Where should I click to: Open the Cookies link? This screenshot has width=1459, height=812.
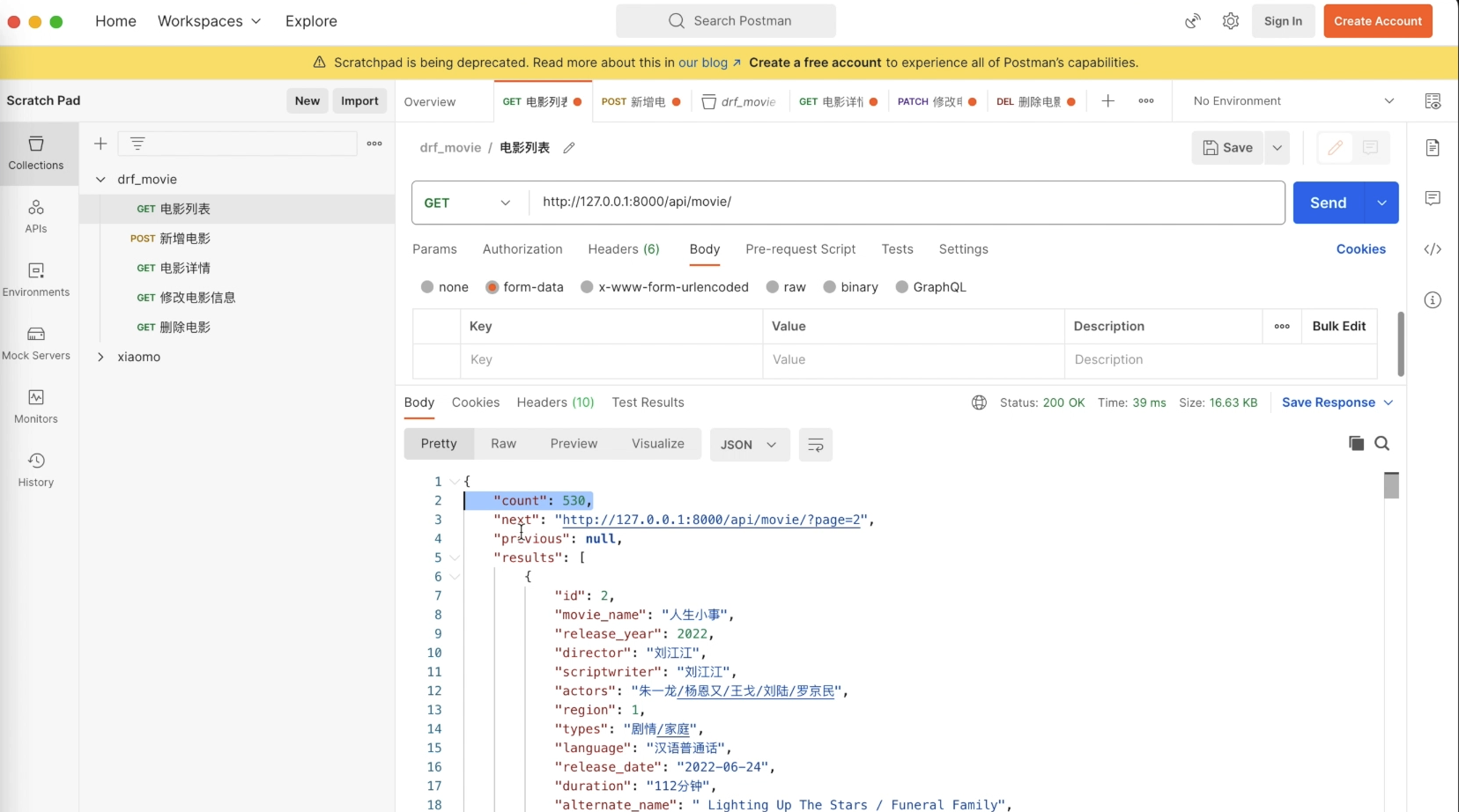[1360, 249]
